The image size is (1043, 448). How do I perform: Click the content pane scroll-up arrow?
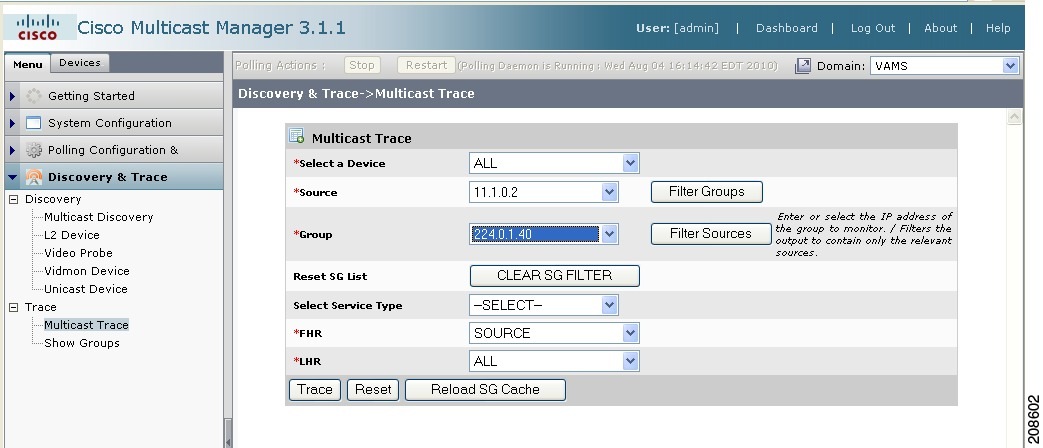click(1014, 117)
